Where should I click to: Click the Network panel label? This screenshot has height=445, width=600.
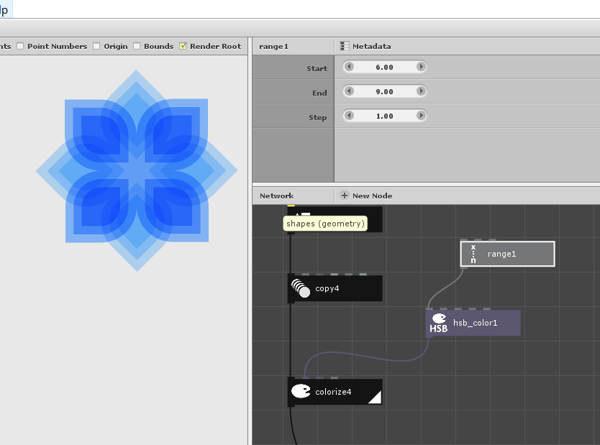click(x=276, y=196)
